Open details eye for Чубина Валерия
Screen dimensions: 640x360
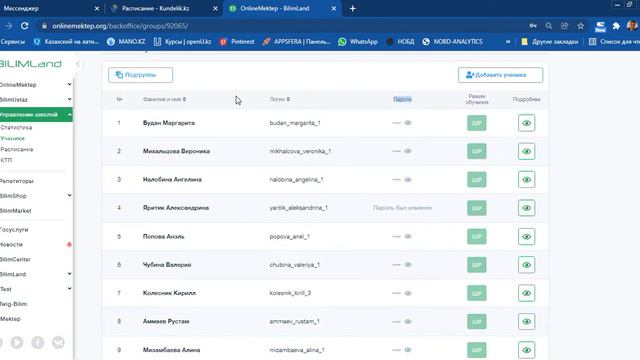[x=527, y=265]
